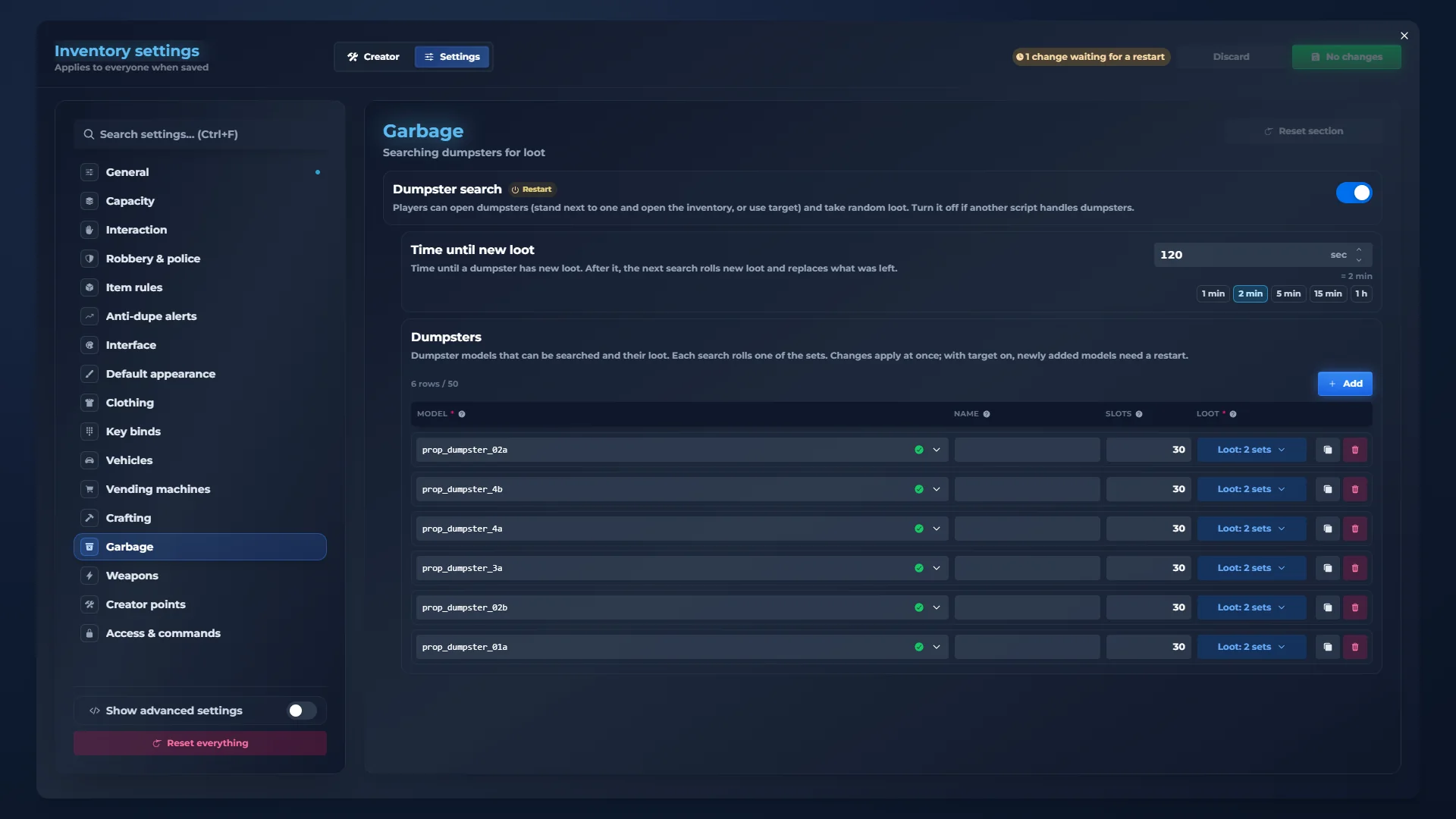Enable Show advanced settings toggle

click(302, 711)
